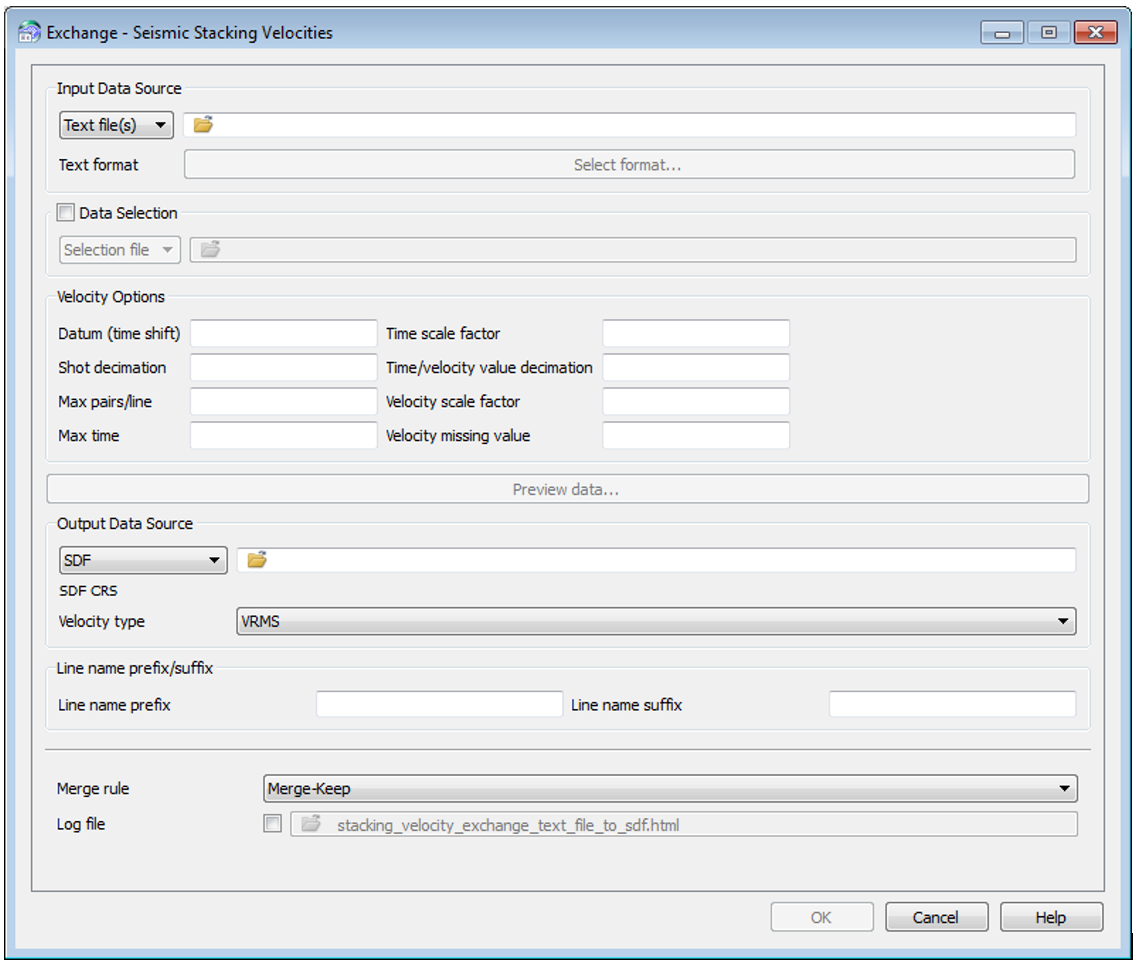Select the Max time input field
The width and height of the screenshot is (1139, 968).
284,436
